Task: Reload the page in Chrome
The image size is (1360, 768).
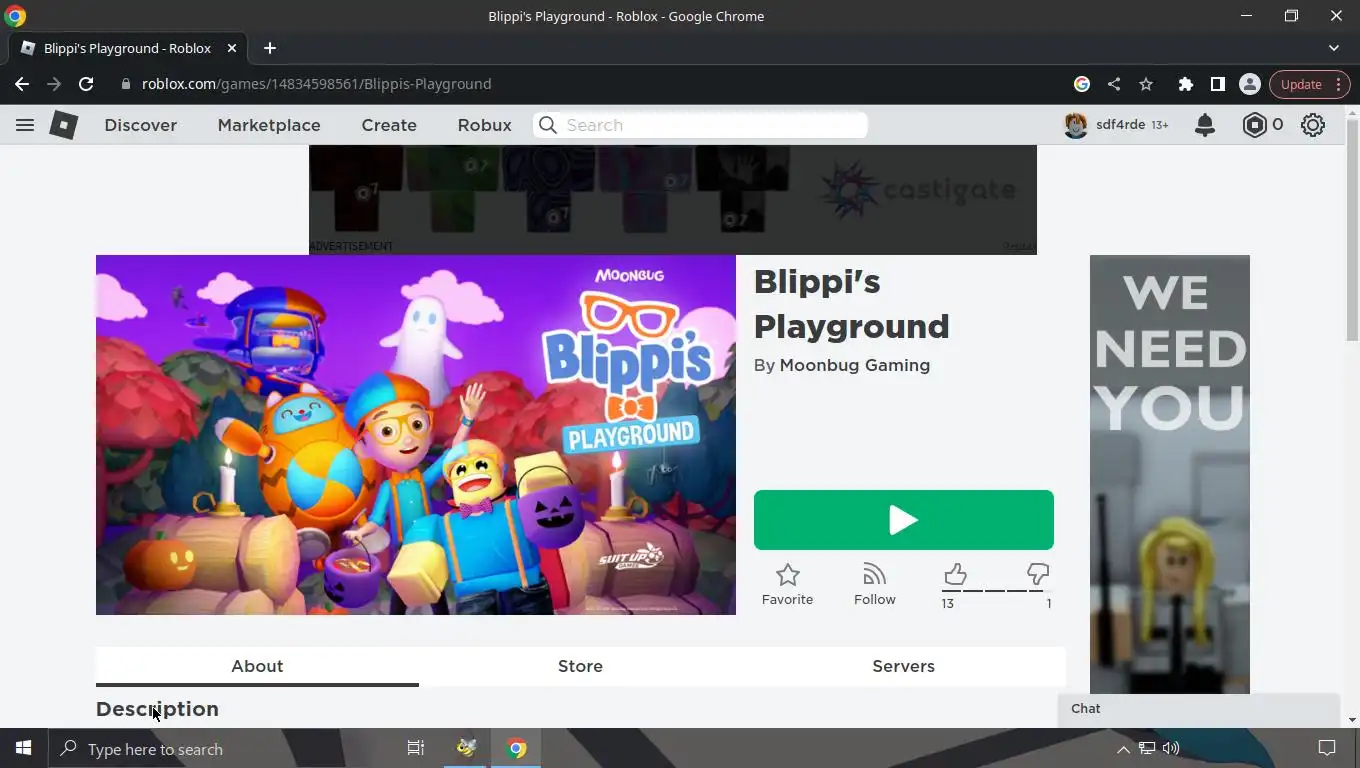Action: pyautogui.click(x=86, y=84)
